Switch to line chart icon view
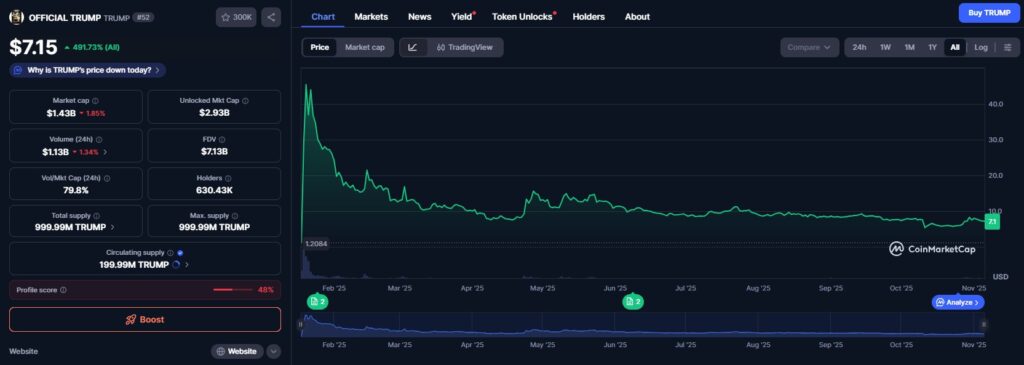The width and height of the screenshot is (1024, 365). (413, 47)
